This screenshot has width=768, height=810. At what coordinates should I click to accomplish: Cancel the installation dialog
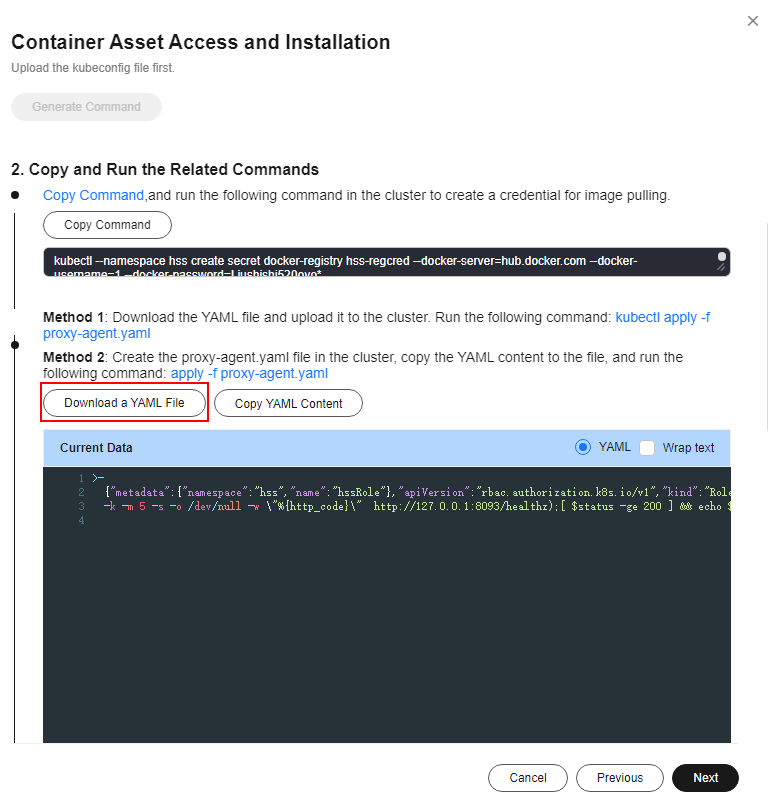tap(527, 777)
